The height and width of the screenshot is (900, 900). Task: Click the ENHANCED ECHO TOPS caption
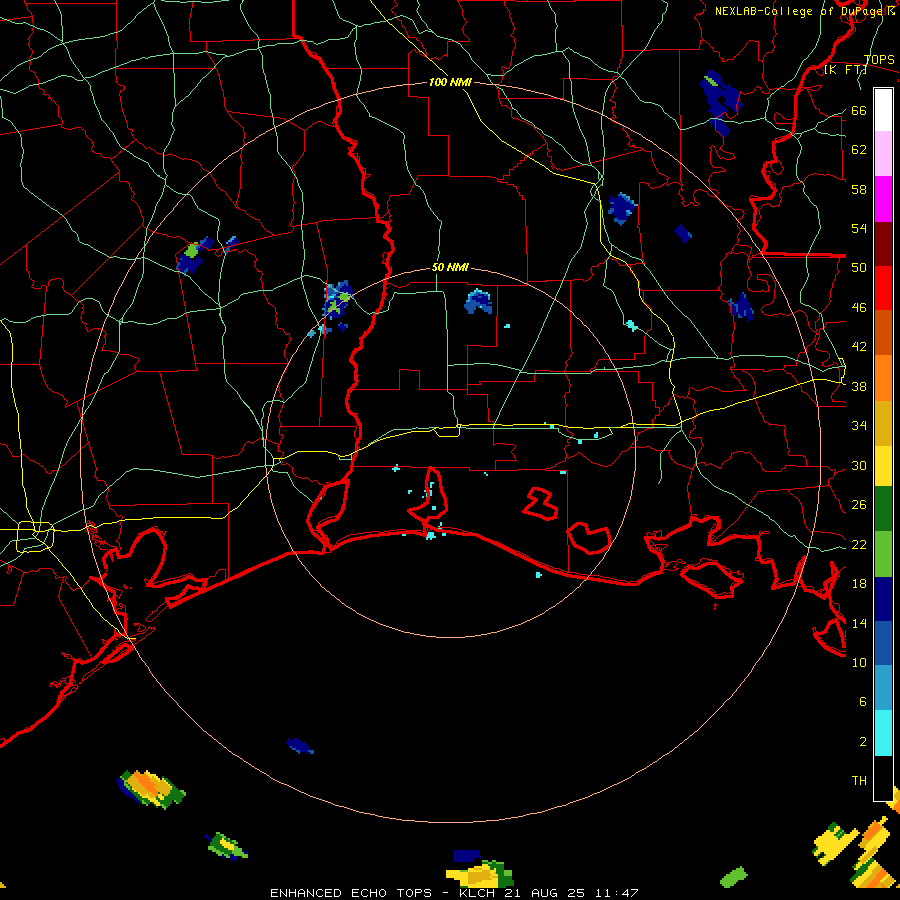coord(351,893)
